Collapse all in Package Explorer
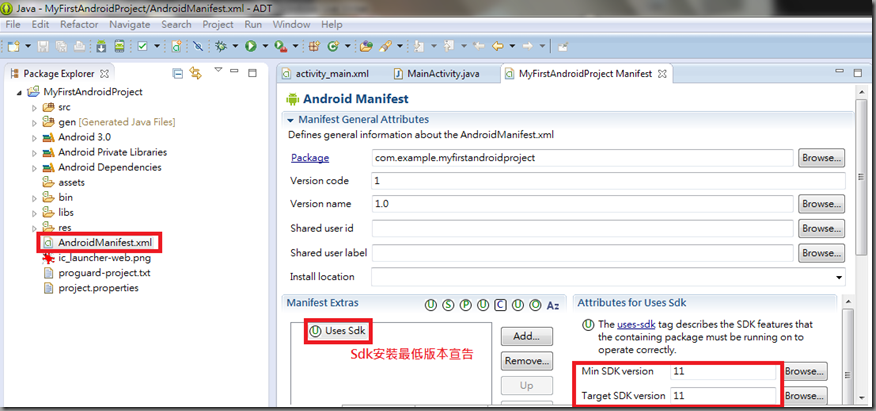This screenshot has width=876, height=411. point(178,73)
